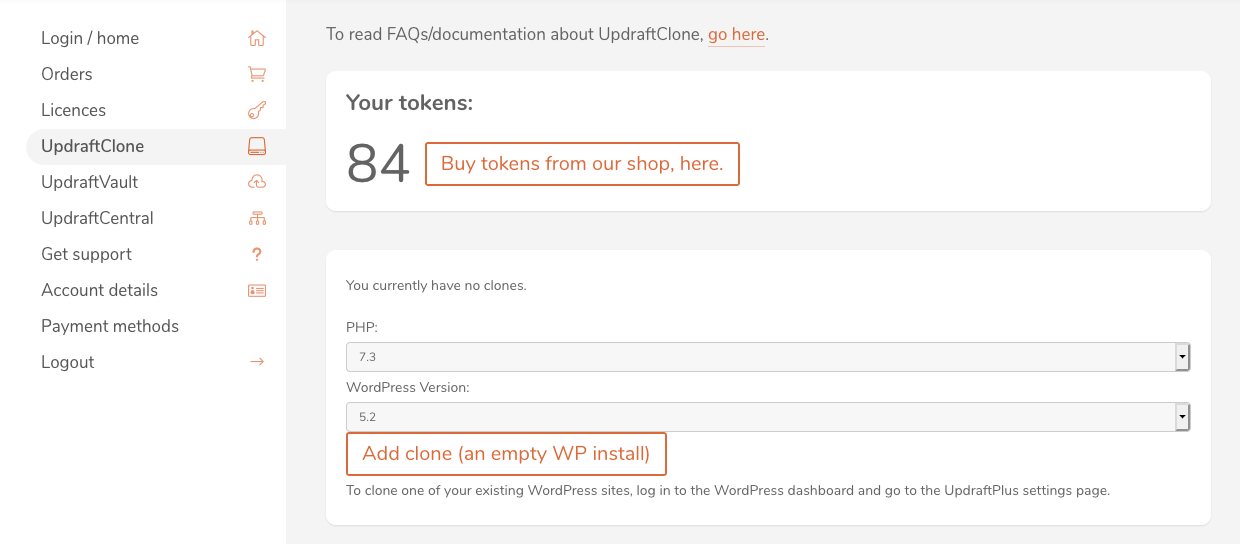
Task: Click Buy tokens from our shop button
Action: click(582, 164)
